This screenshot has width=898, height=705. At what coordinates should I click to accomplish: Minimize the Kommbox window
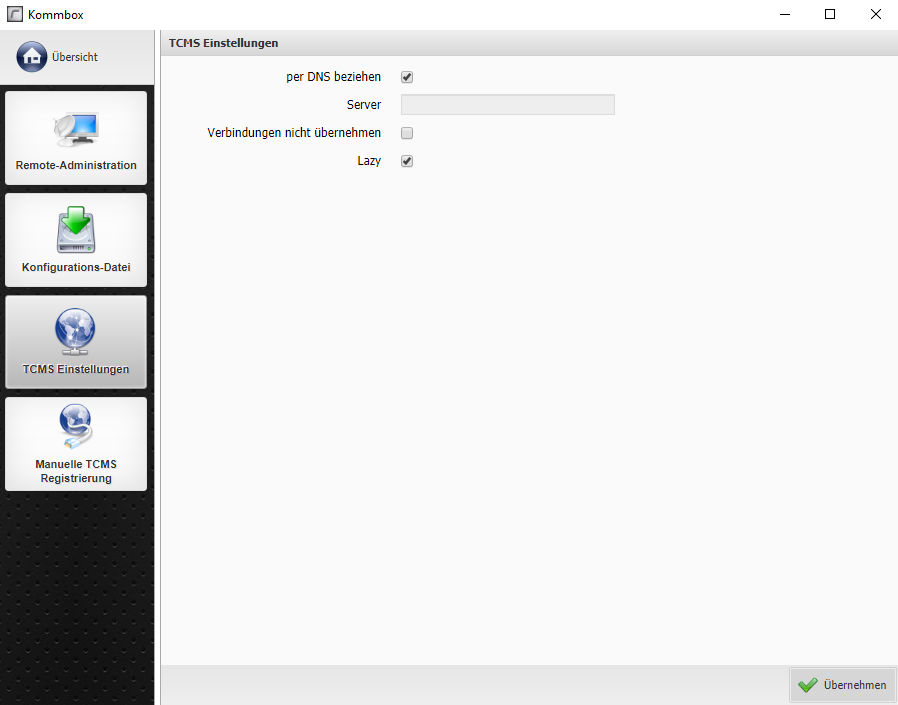pyautogui.click(x=784, y=14)
